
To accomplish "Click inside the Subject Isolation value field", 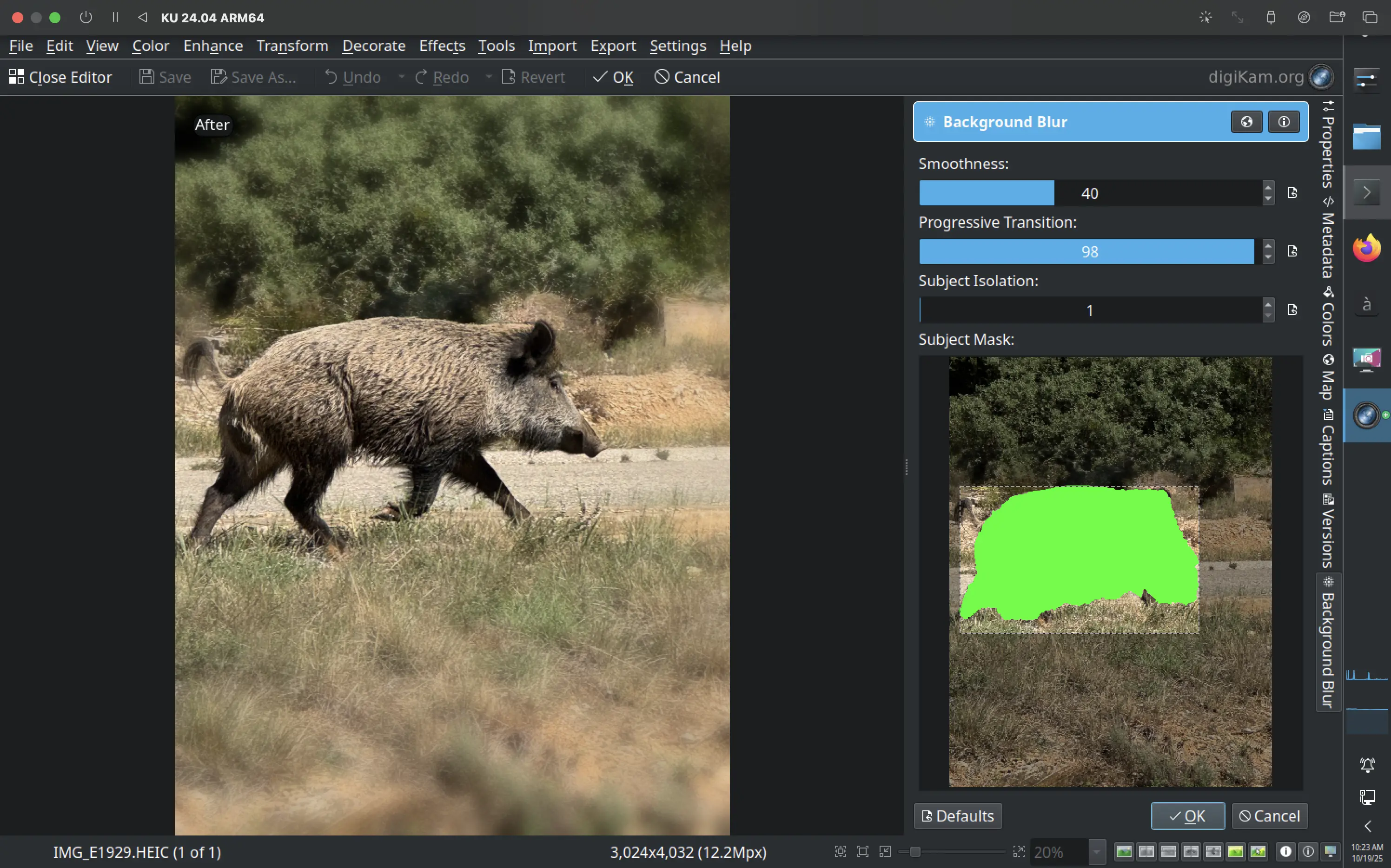I will point(1088,310).
